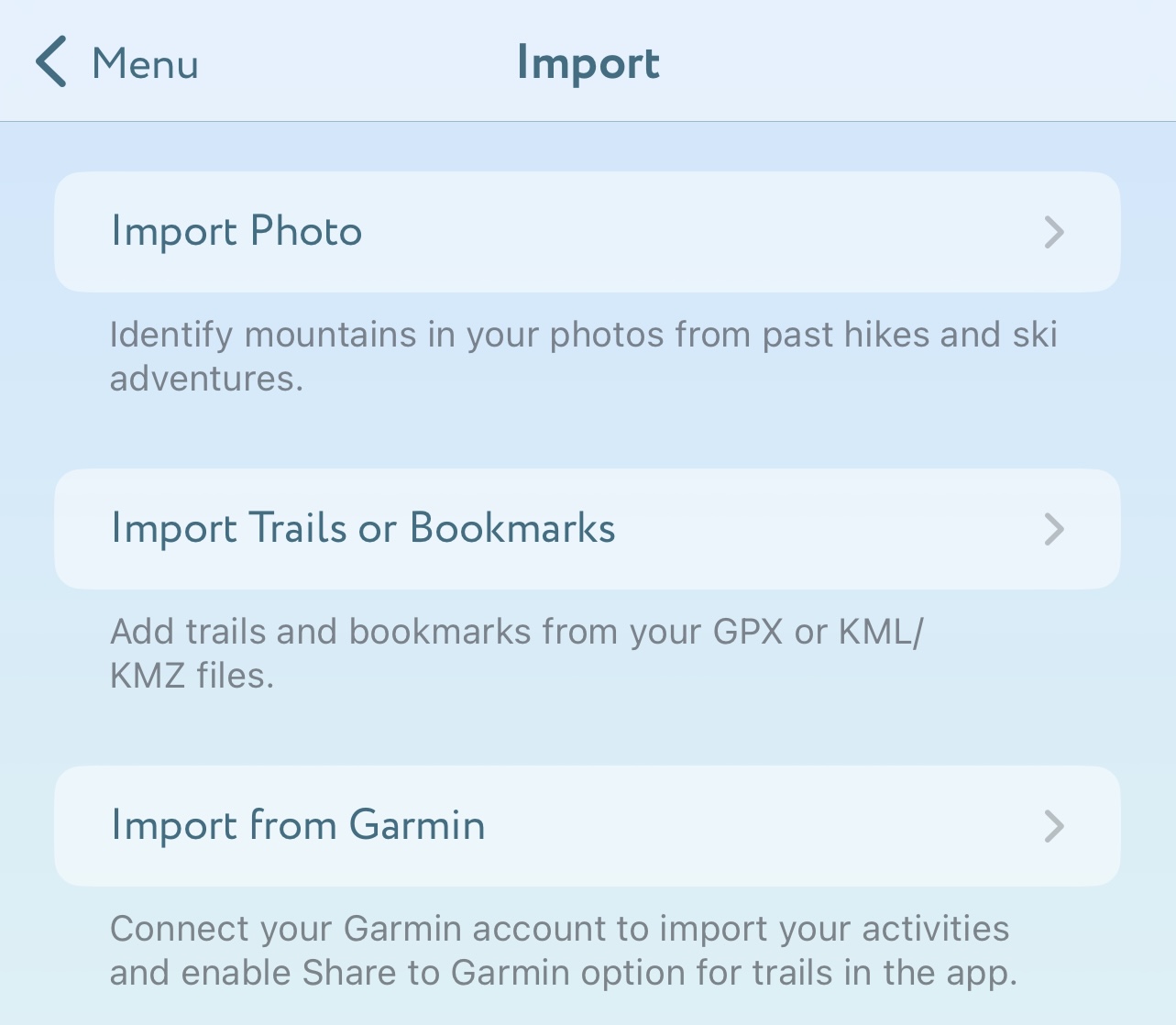Tap the back chevron arrow icon

point(51,62)
